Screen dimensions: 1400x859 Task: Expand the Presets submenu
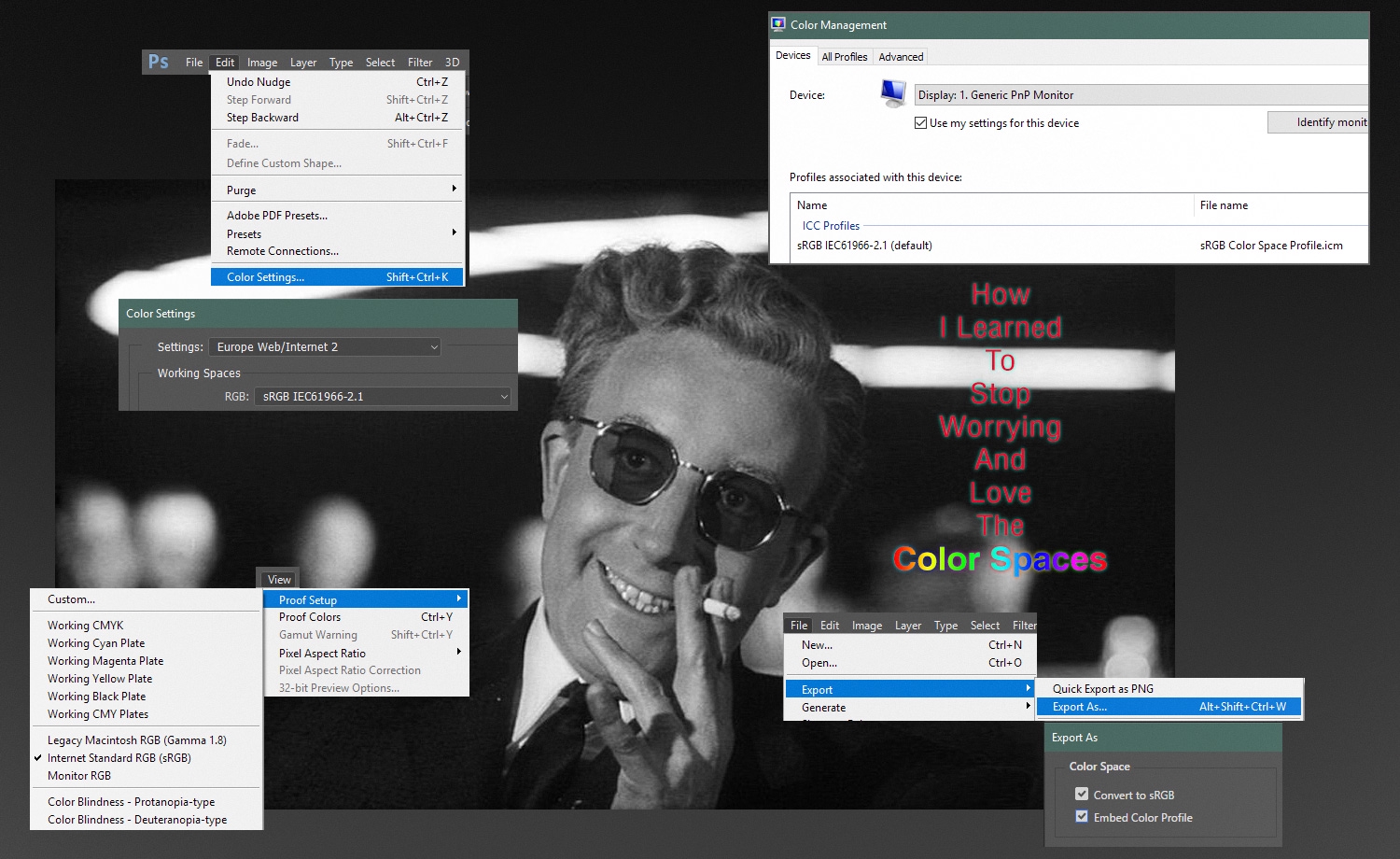click(x=337, y=233)
